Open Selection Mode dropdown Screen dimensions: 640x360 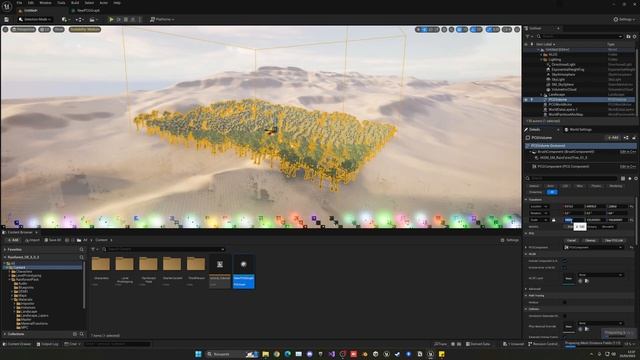(x=35, y=19)
